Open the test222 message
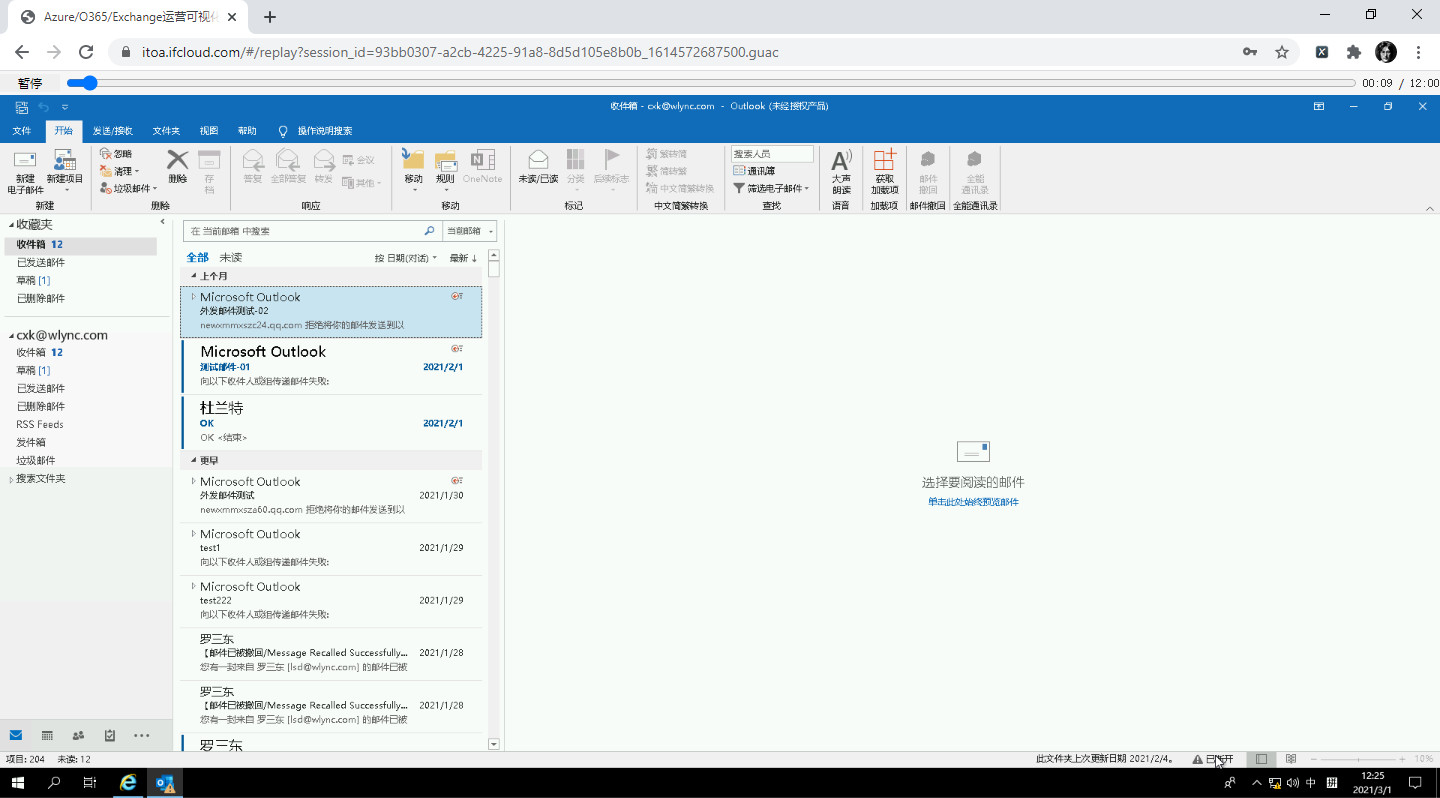The height and width of the screenshot is (798, 1440). [x=332, y=601]
